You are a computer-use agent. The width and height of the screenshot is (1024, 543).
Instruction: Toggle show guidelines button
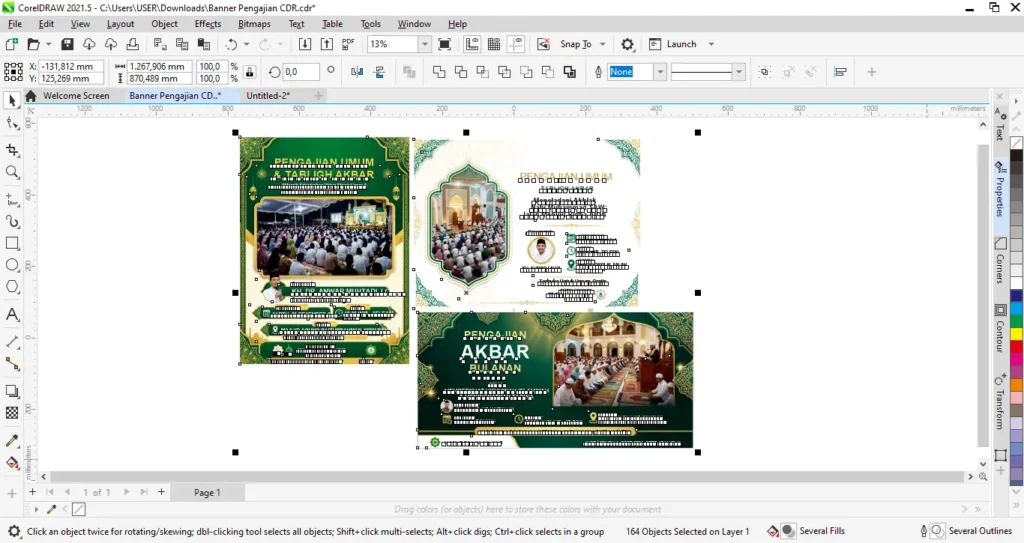516,44
